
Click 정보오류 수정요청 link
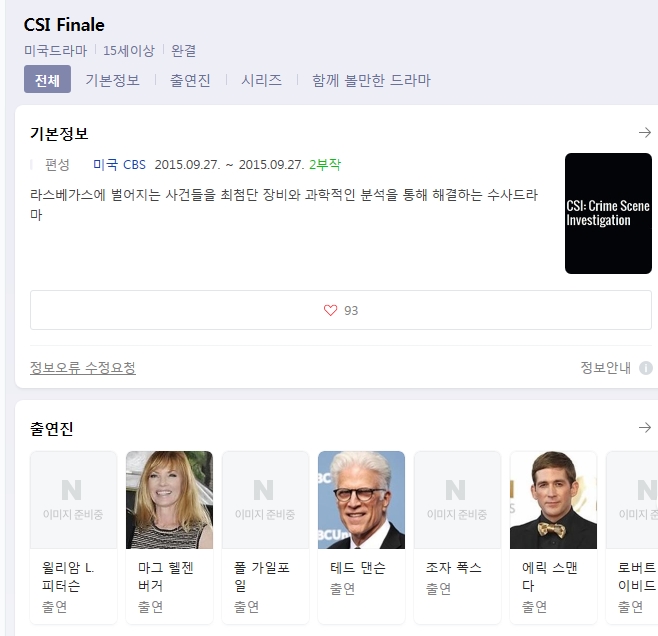[x=83, y=368]
